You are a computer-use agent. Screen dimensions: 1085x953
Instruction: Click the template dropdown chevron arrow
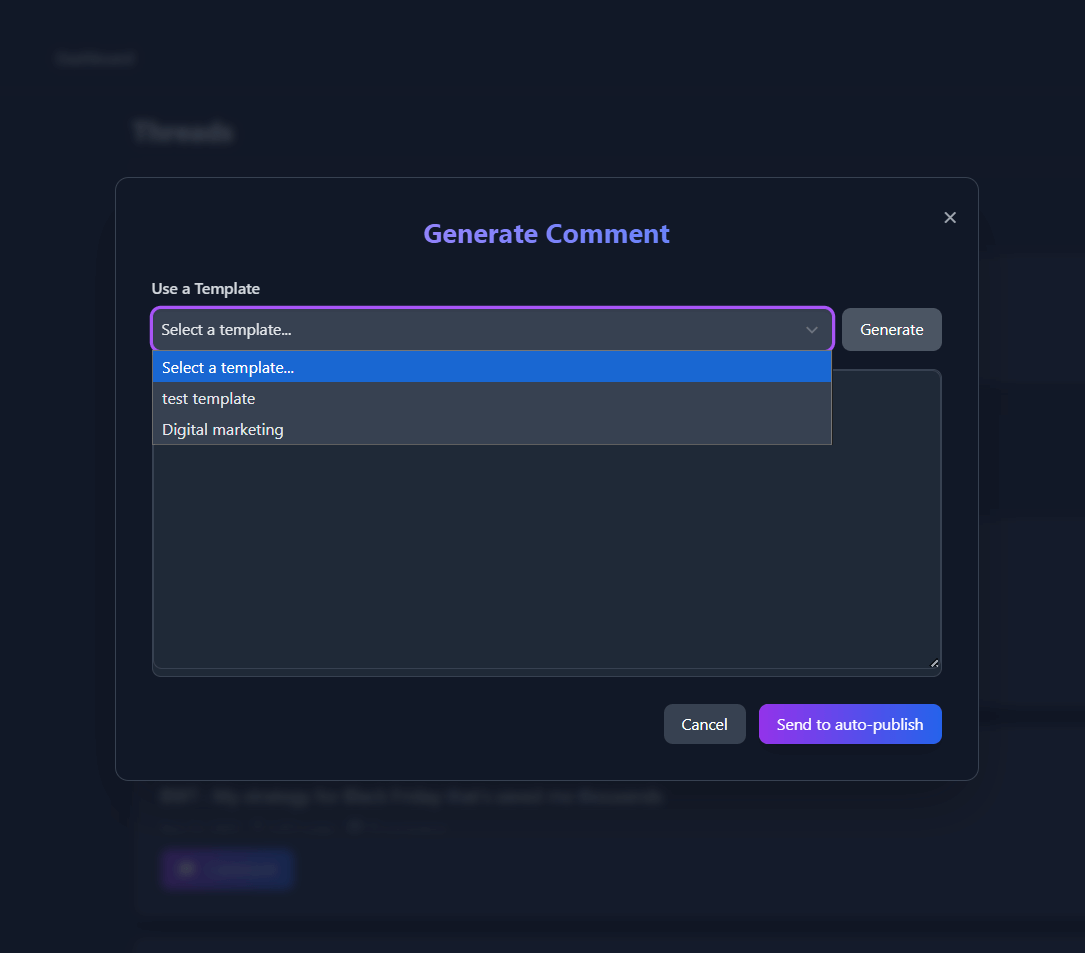812,330
